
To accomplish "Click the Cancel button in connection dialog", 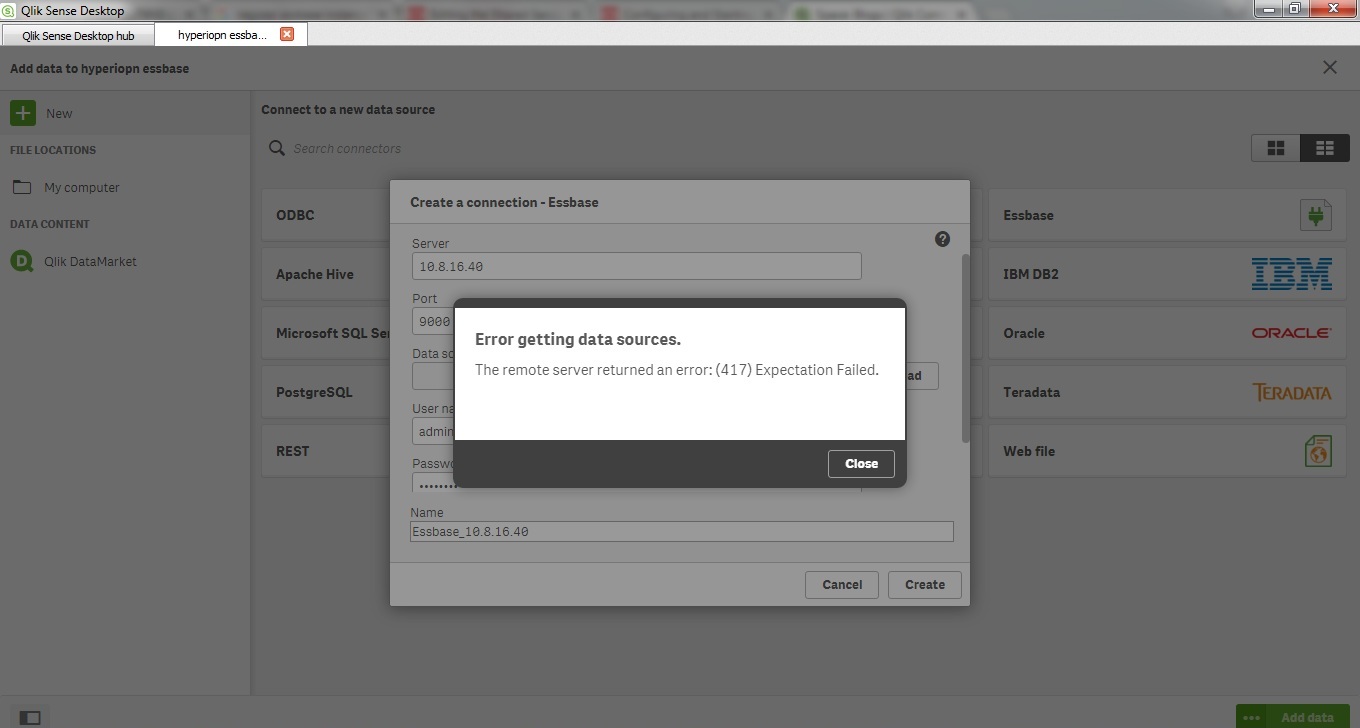I will pos(842,585).
